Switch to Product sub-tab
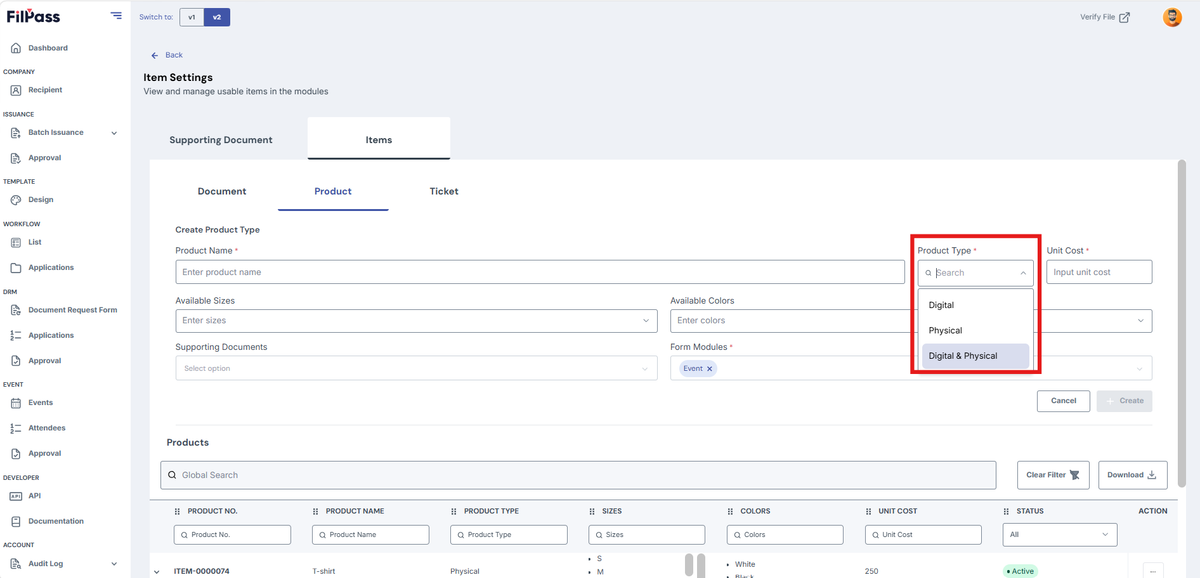 click(333, 191)
